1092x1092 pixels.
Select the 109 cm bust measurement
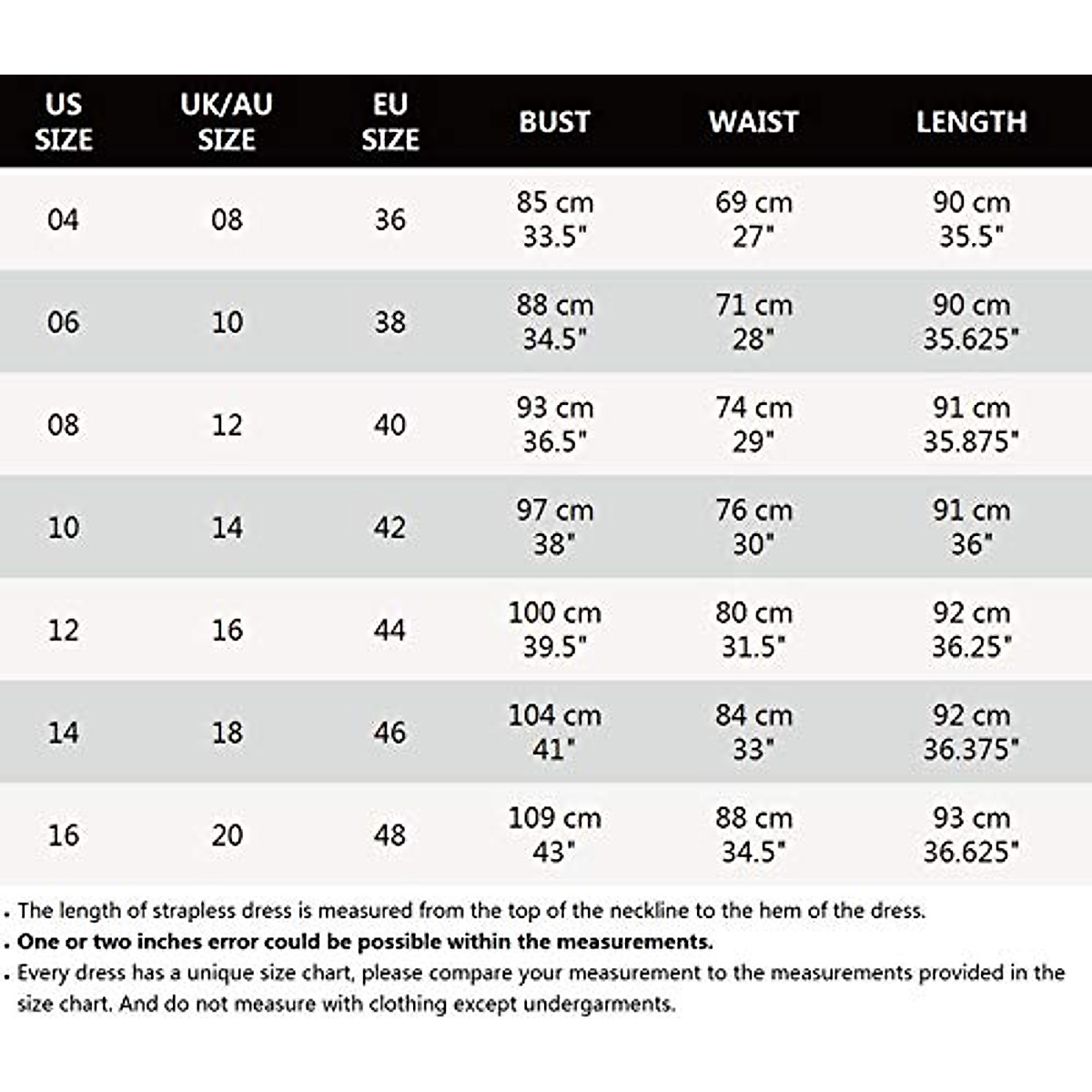(554, 818)
